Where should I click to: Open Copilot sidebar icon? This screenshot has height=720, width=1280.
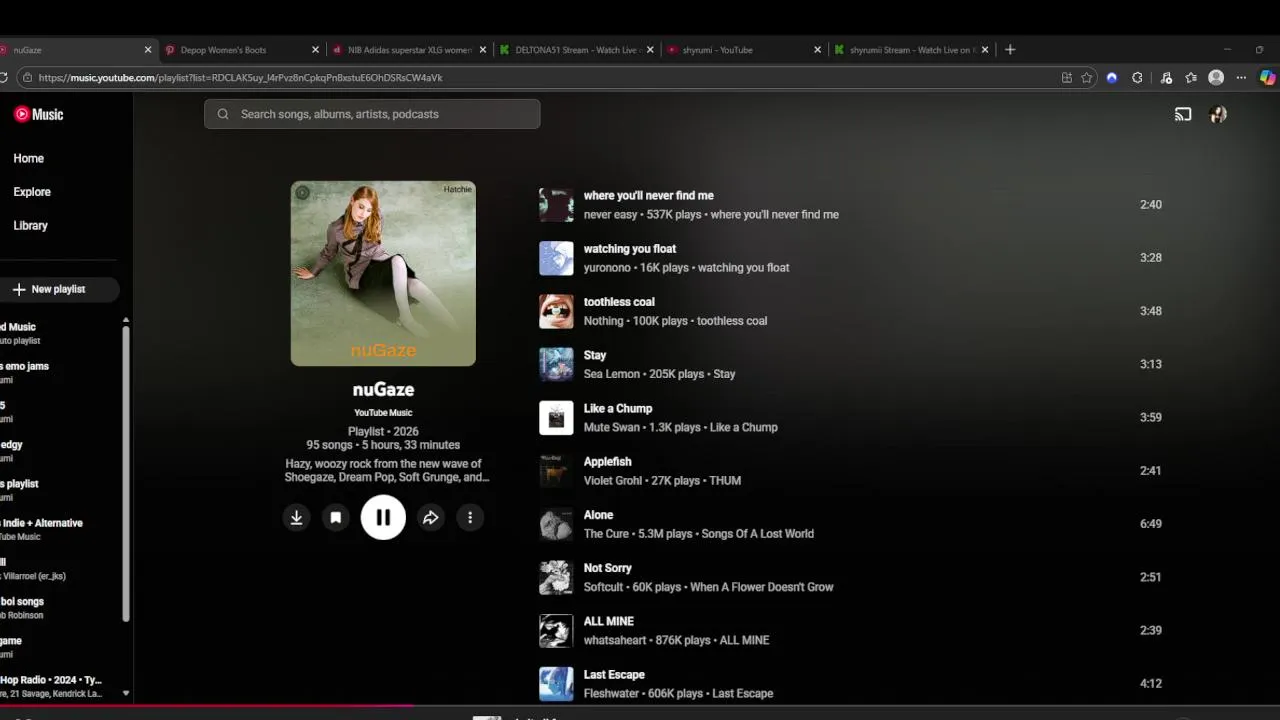[x=1268, y=78]
